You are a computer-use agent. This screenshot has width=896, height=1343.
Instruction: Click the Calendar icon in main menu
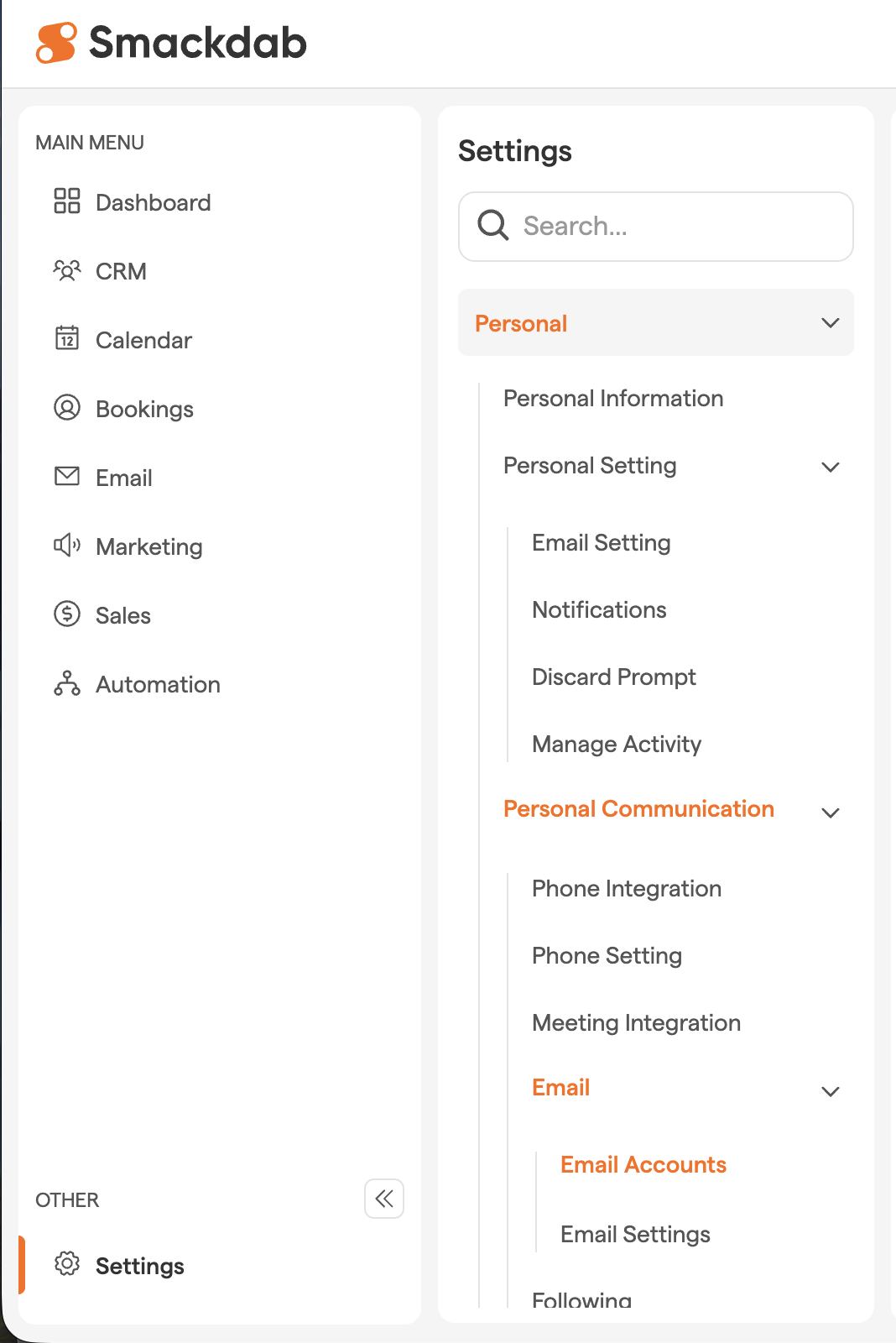coord(67,338)
